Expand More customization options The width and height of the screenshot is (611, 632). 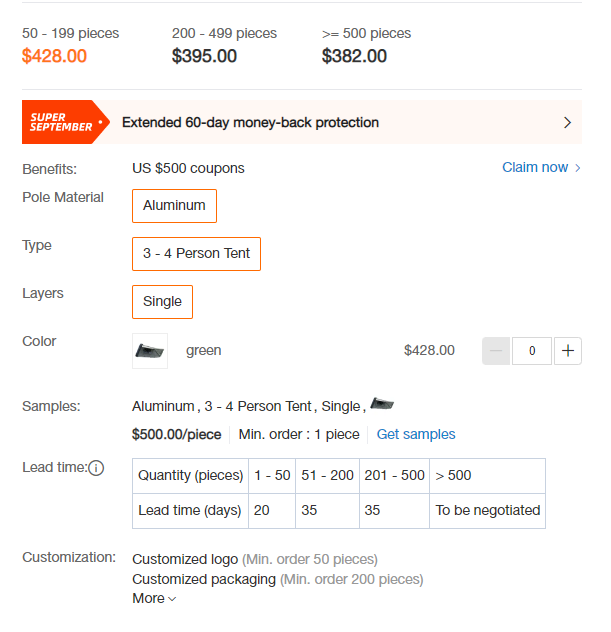[x=154, y=598]
